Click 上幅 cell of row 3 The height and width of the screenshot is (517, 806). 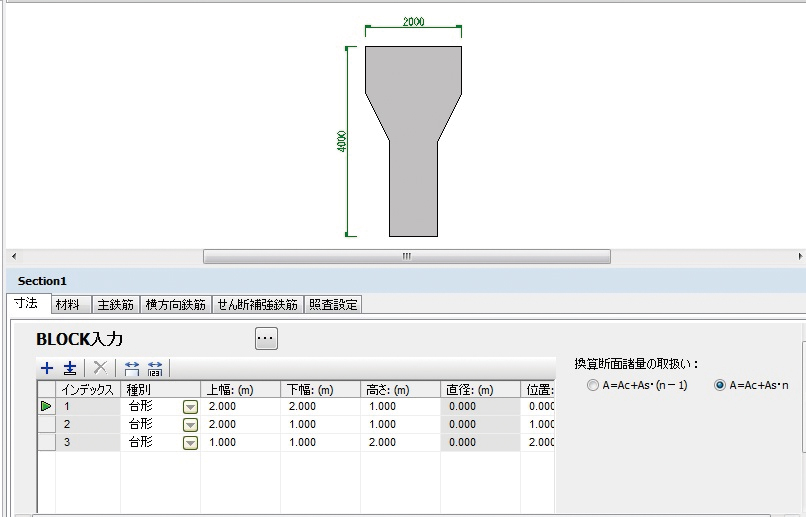point(240,442)
